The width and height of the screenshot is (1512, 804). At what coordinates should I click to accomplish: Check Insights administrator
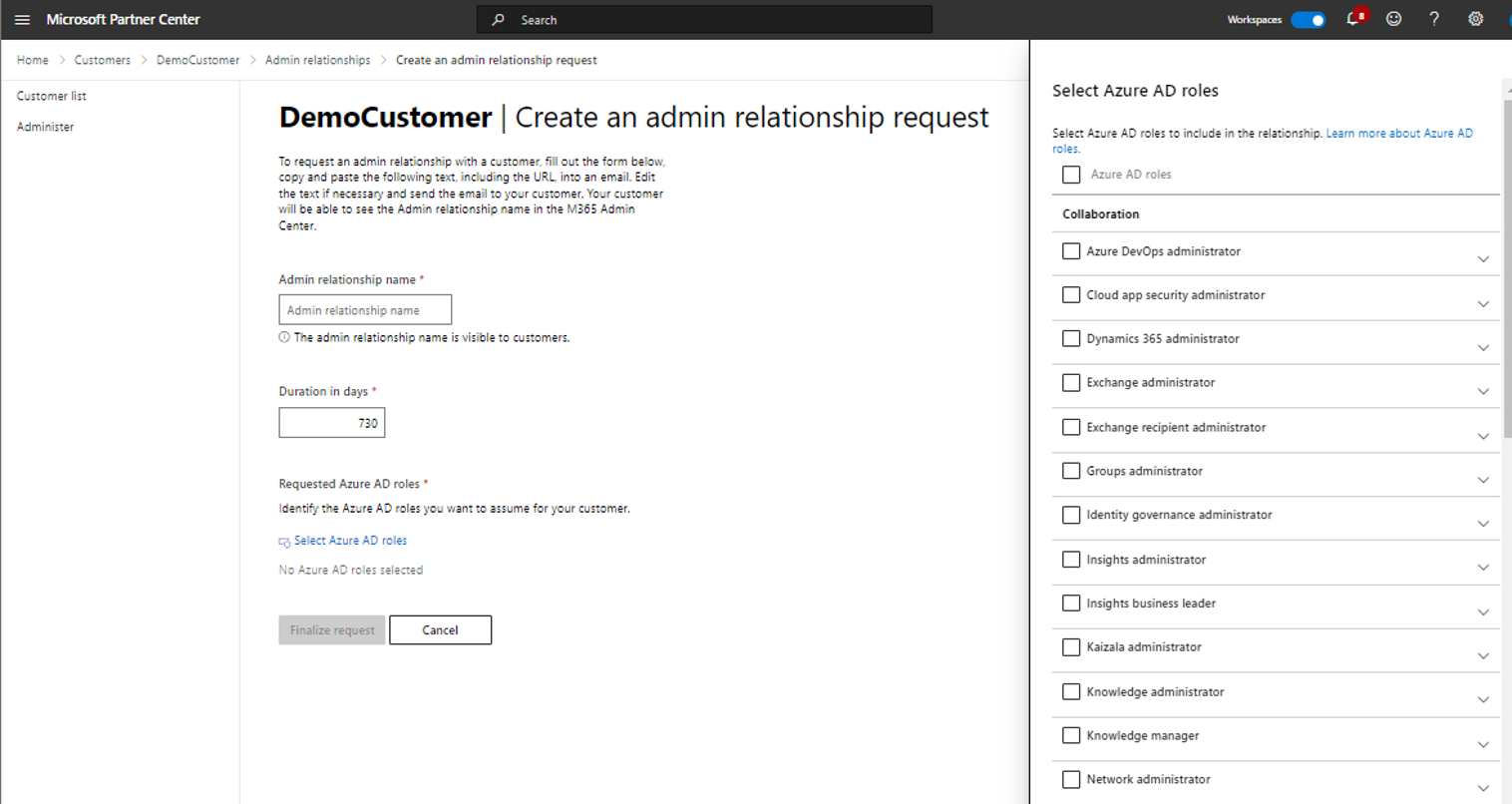(1071, 560)
